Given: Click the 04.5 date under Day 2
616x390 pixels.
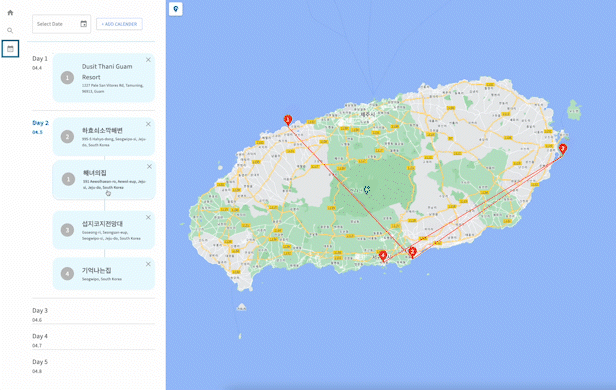Looking at the screenshot, I should [37, 132].
